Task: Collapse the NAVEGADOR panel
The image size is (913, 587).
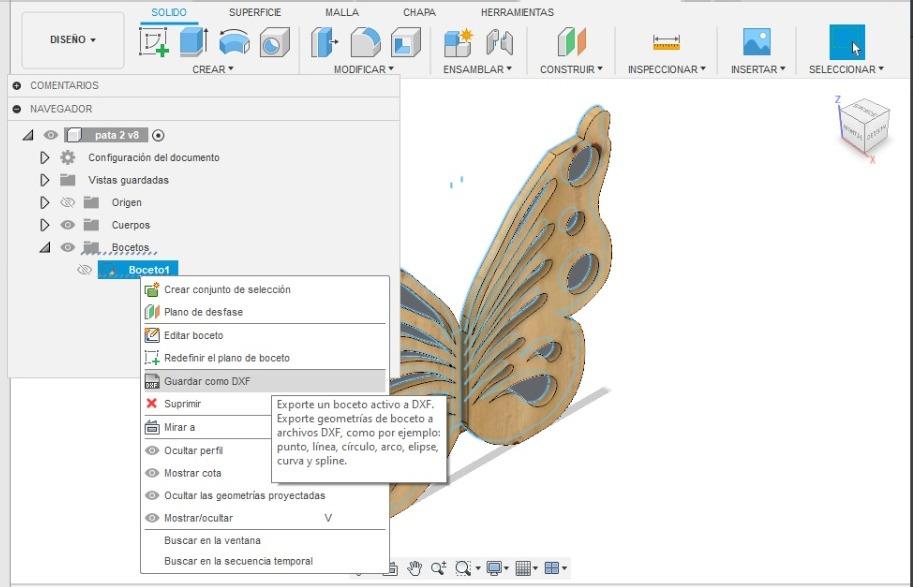Action: click(x=17, y=109)
